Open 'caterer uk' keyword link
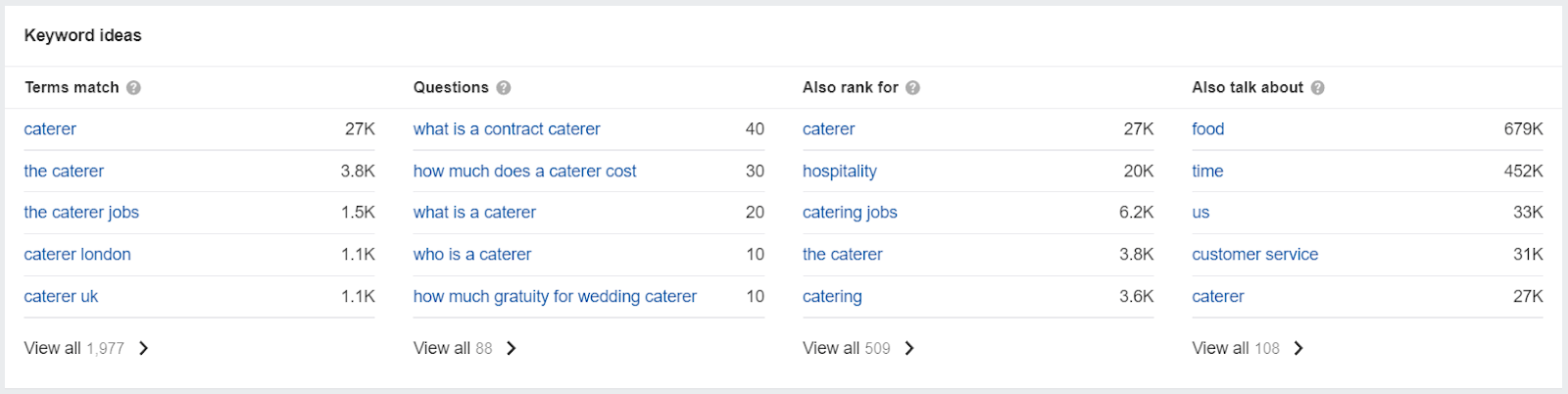1568x394 pixels. click(61, 297)
